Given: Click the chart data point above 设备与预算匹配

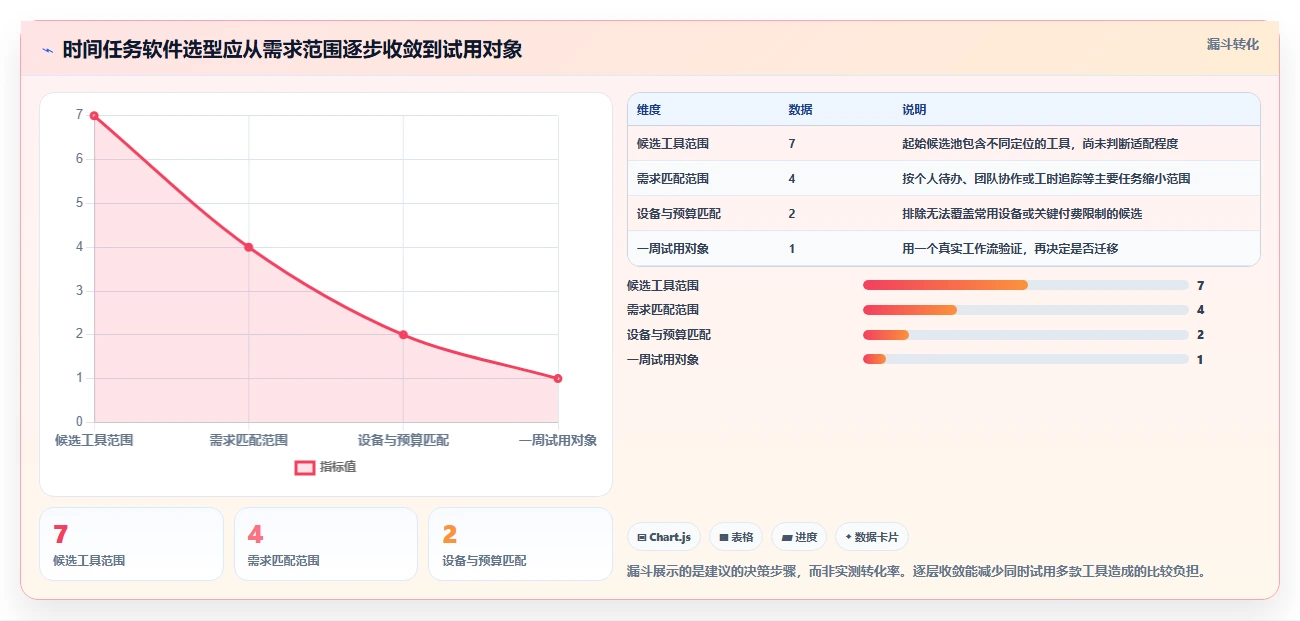Looking at the screenshot, I should (403, 335).
